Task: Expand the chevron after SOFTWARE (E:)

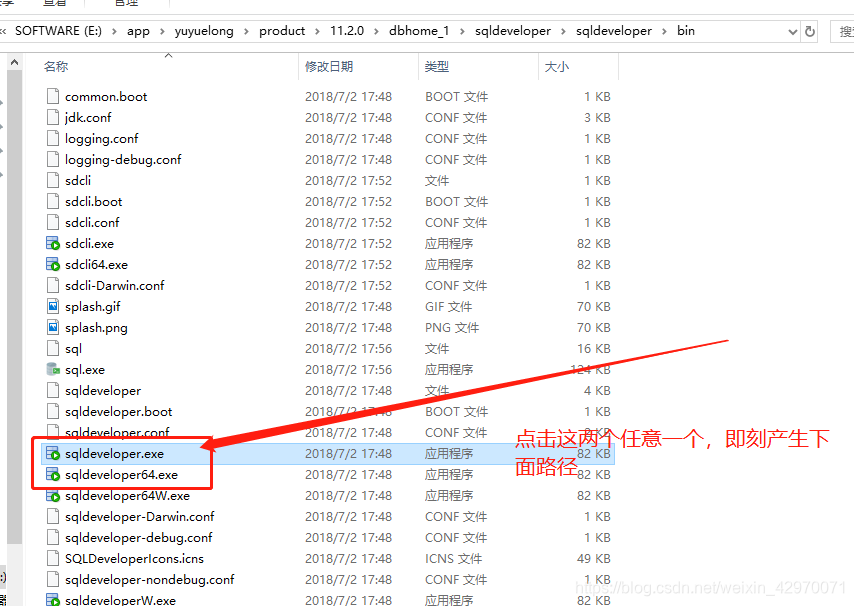Action: coord(114,32)
